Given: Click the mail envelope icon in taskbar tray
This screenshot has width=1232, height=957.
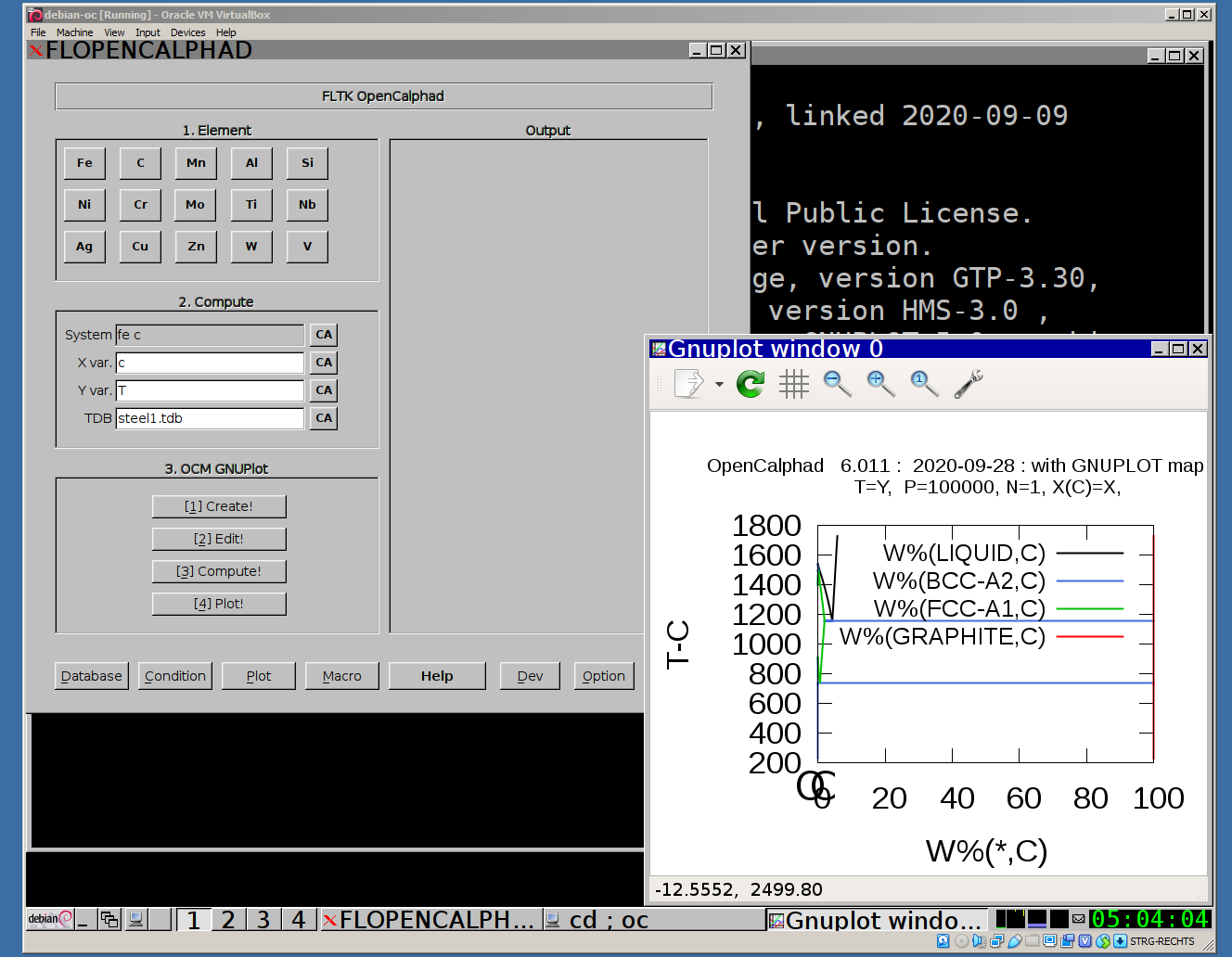Looking at the screenshot, I should (x=1079, y=919).
